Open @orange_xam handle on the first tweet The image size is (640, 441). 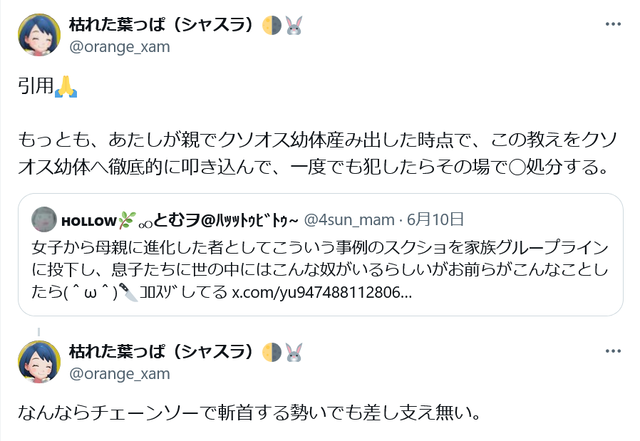tap(120, 47)
